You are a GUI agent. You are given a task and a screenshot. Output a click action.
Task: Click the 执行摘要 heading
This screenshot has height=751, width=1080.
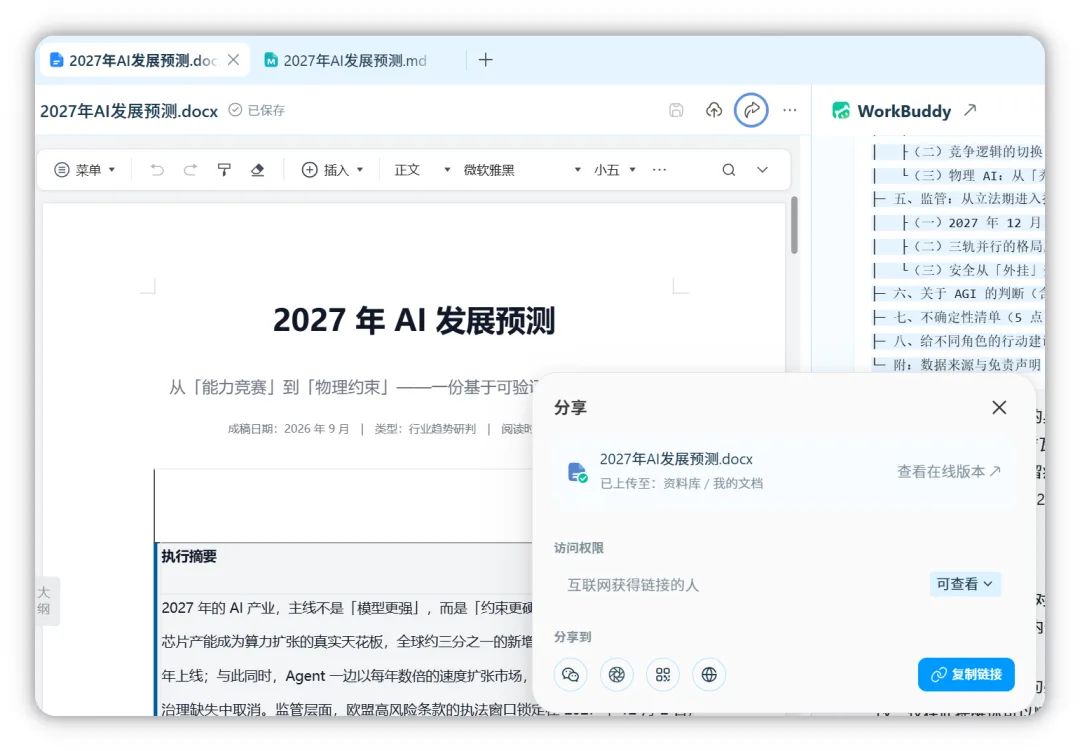[x=189, y=557]
